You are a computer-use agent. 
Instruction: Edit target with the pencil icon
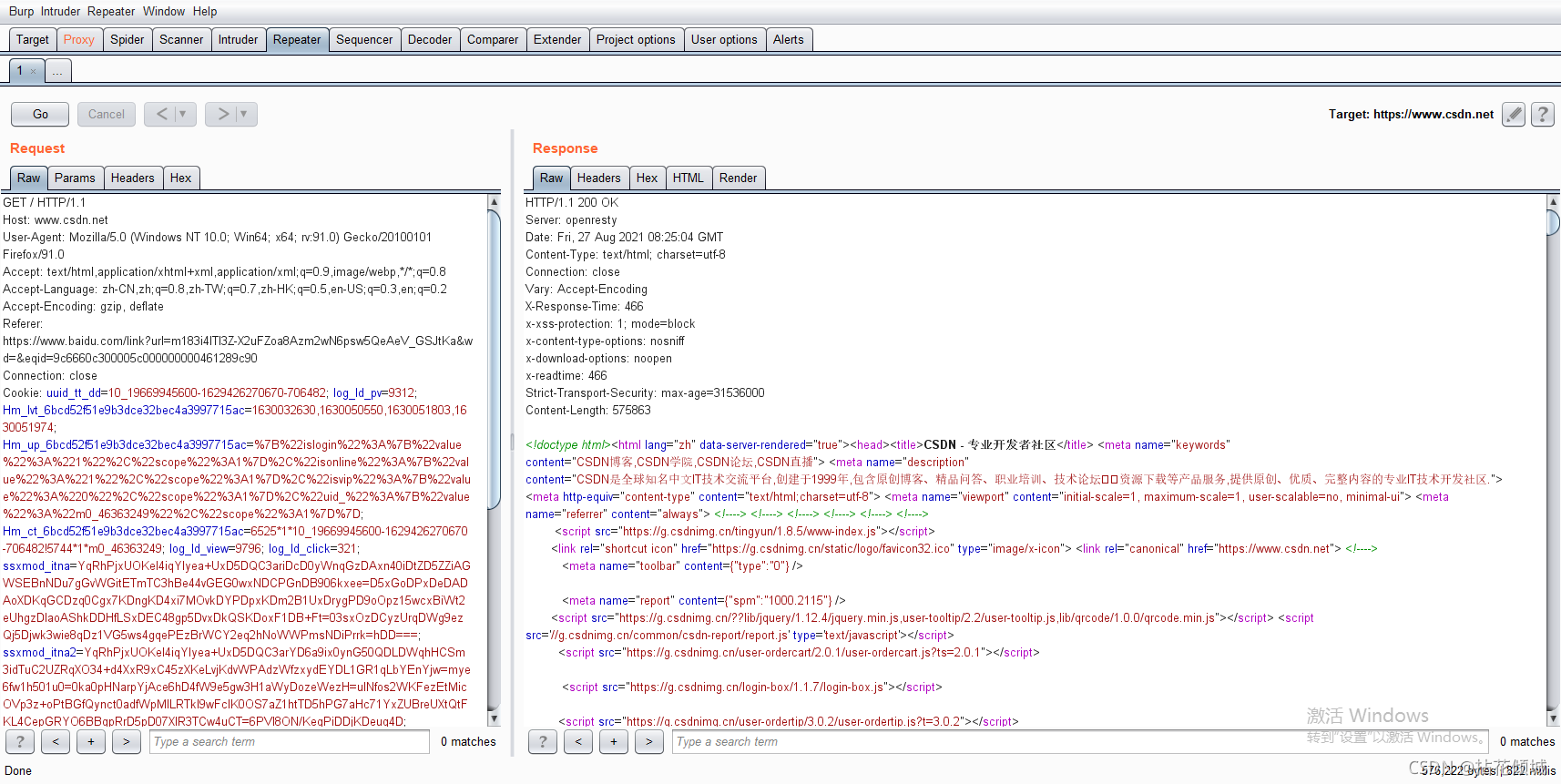pyautogui.click(x=1514, y=115)
